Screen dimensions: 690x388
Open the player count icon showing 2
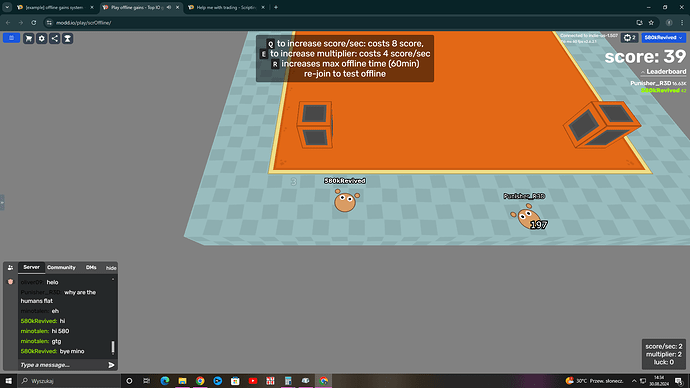629,38
